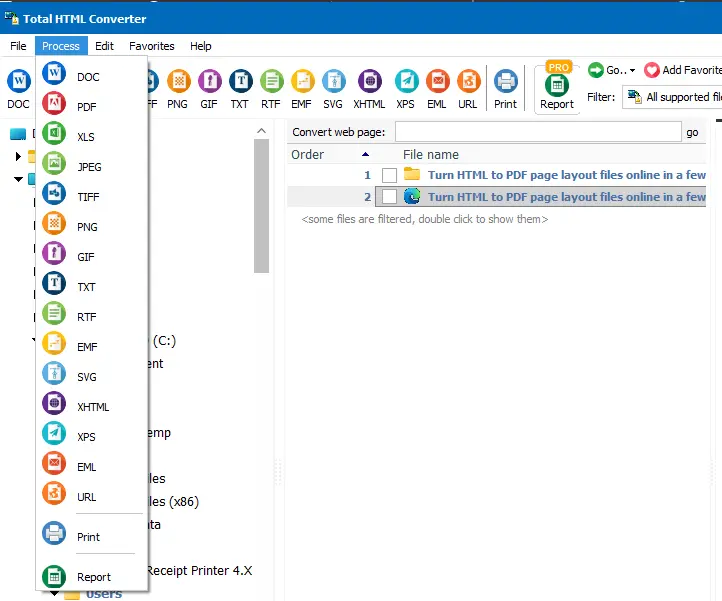
Task: Choose RTF in the Process menu
Action: coord(91,316)
